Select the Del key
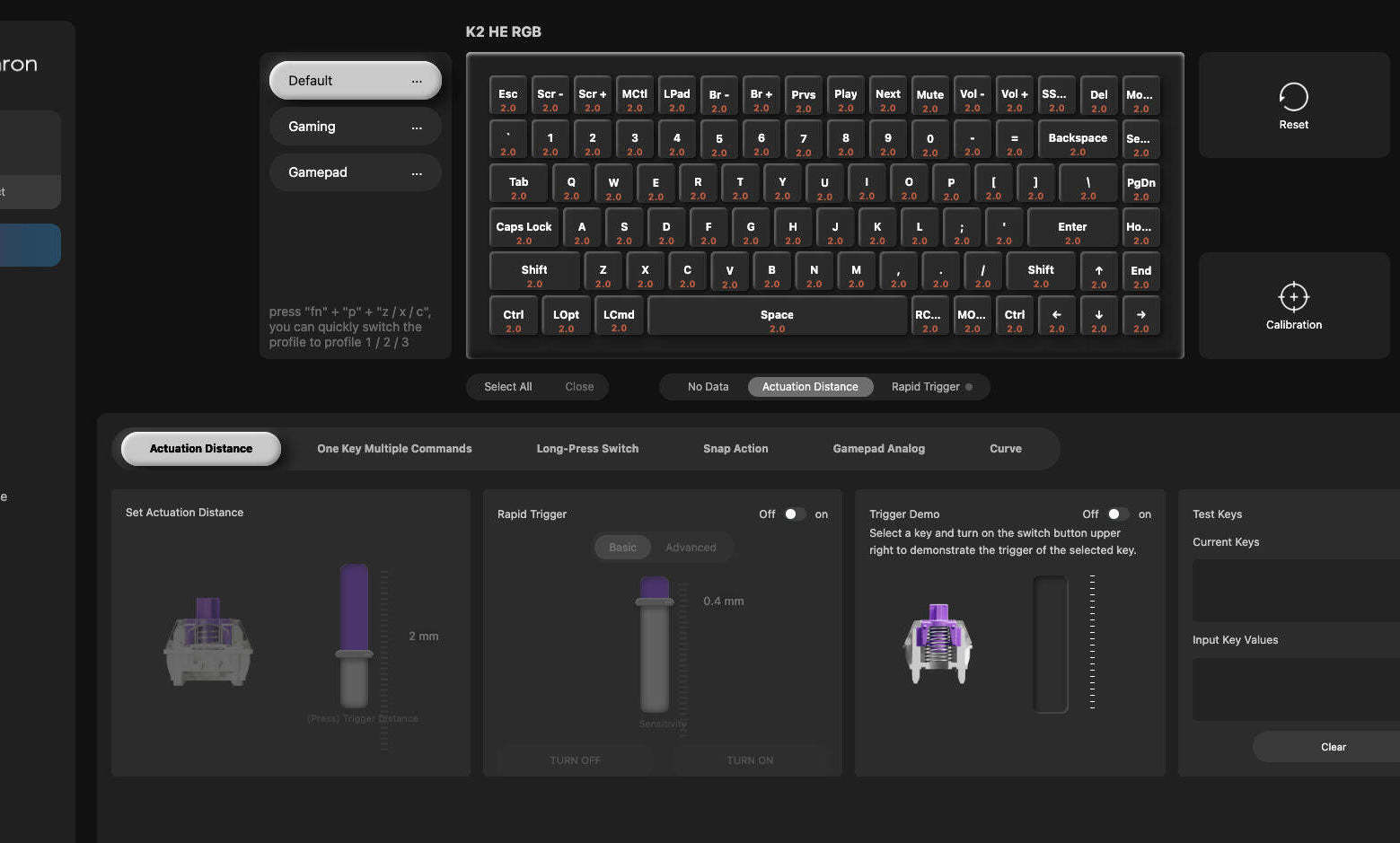Image resolution: width=1400 pixels, height=843 pixels. (1098, 98)
